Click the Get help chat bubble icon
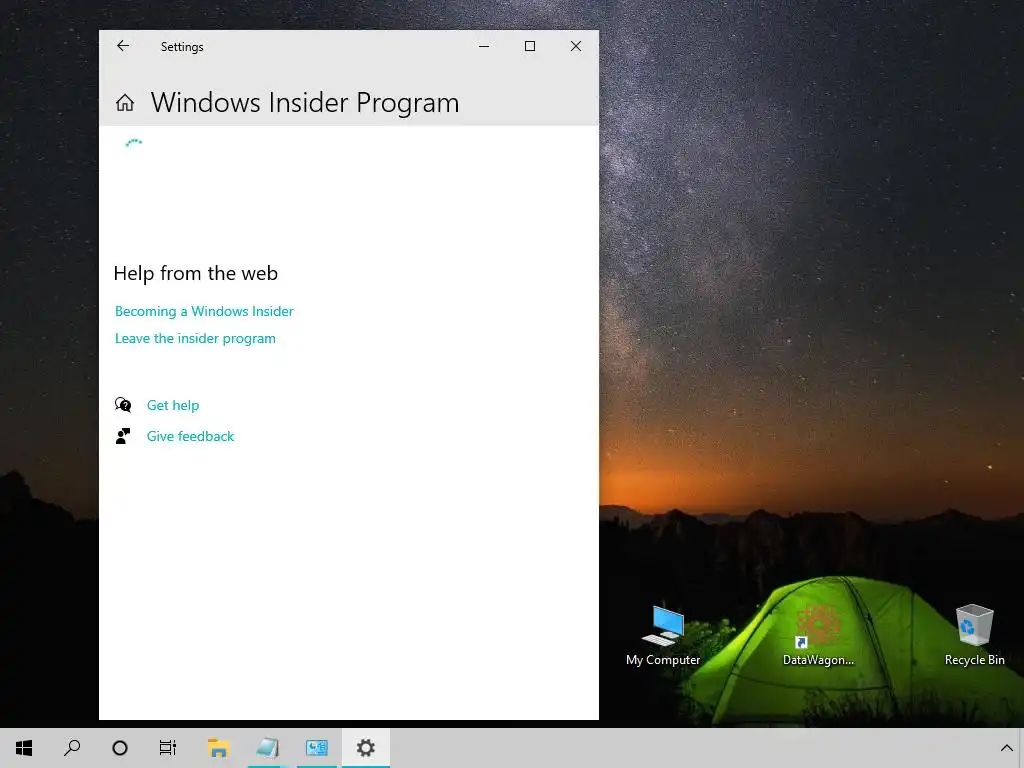 tap(123, 405)
